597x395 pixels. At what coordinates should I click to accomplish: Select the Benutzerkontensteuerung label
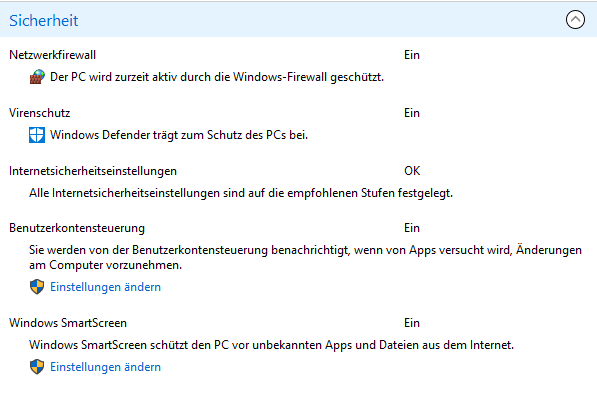click(77, 228)
